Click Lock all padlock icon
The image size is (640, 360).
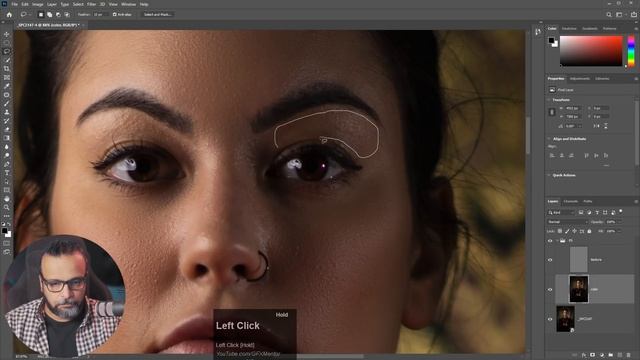click(x=589, y=231)
